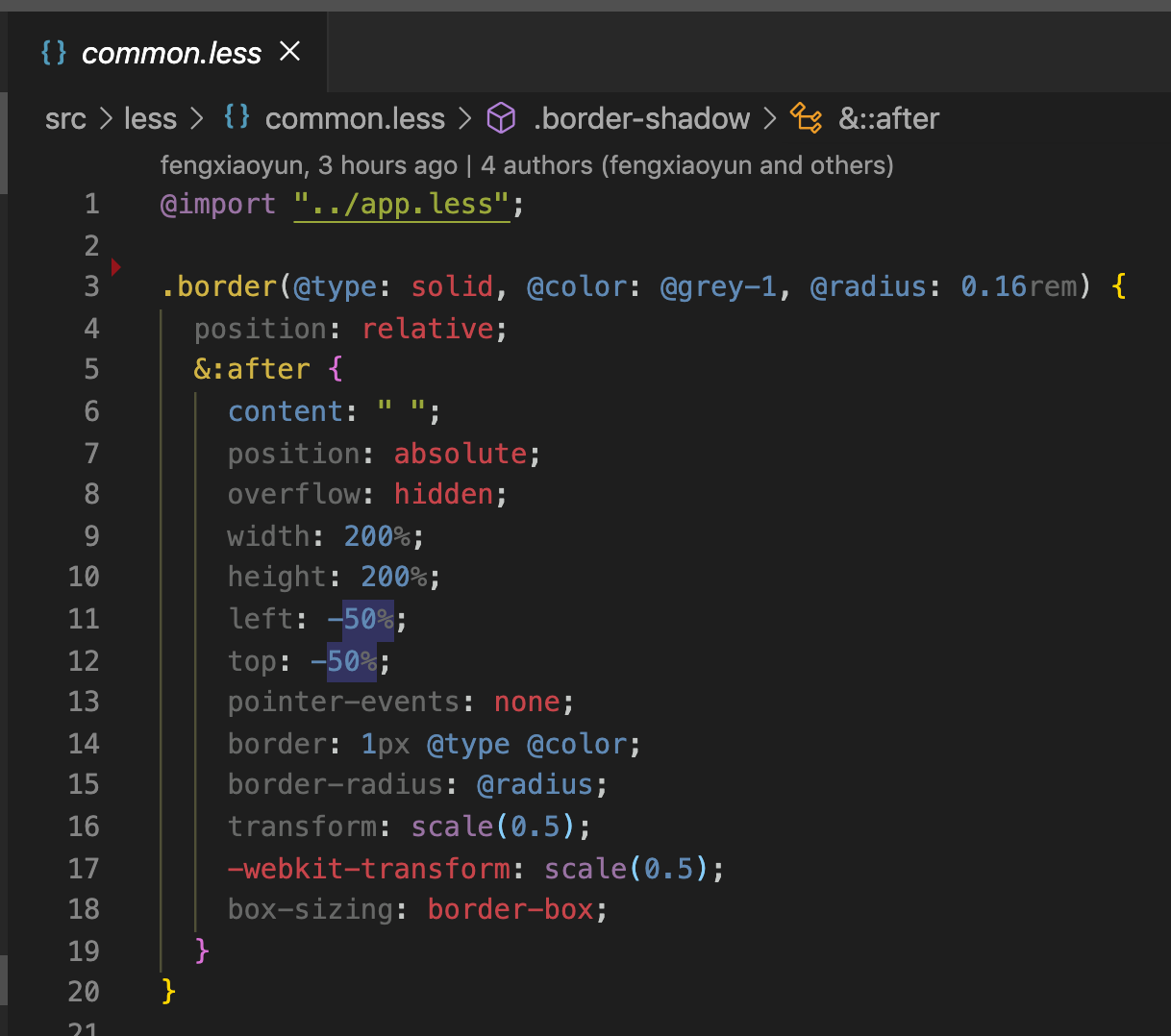This screenshot has height=1036, width=1171.
Task: Click the -webkit-transform property
Action: coord(369,869)
